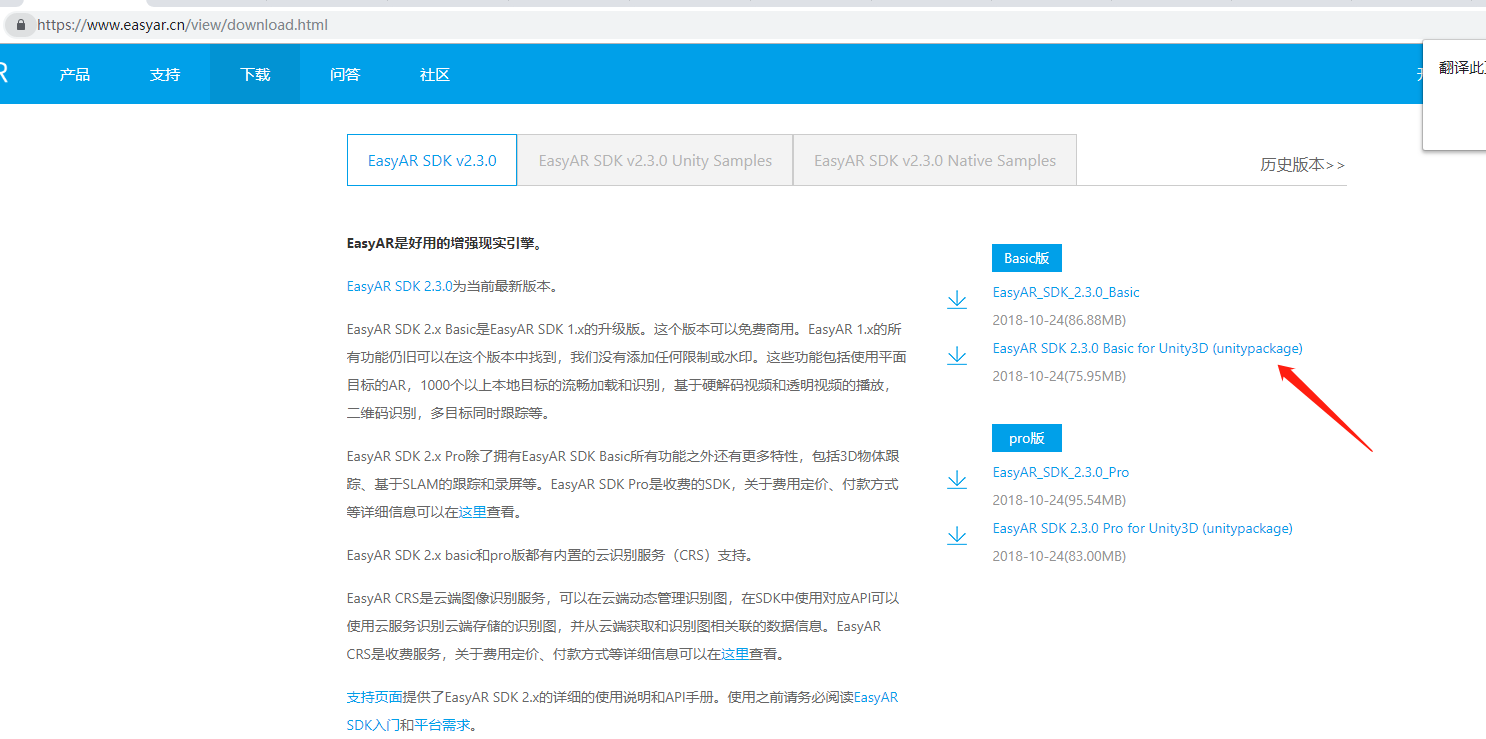Click 这里 link in Pro pricing paragraph
The width and height of the screenshot is (1486, 739).
click(x=472, y=512)
